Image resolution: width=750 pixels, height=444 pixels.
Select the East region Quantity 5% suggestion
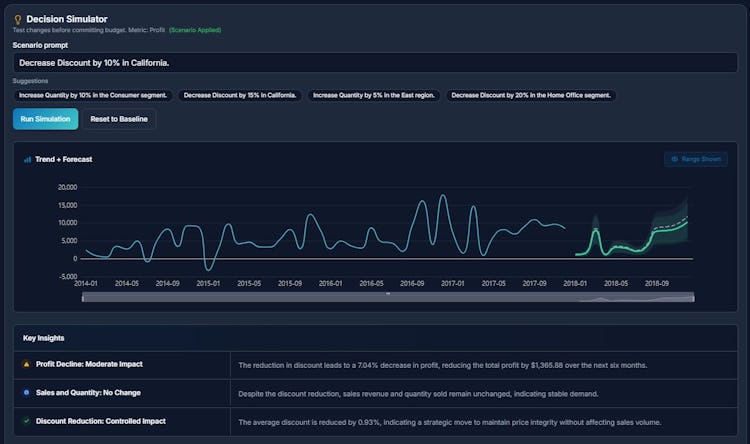[374, 95]
